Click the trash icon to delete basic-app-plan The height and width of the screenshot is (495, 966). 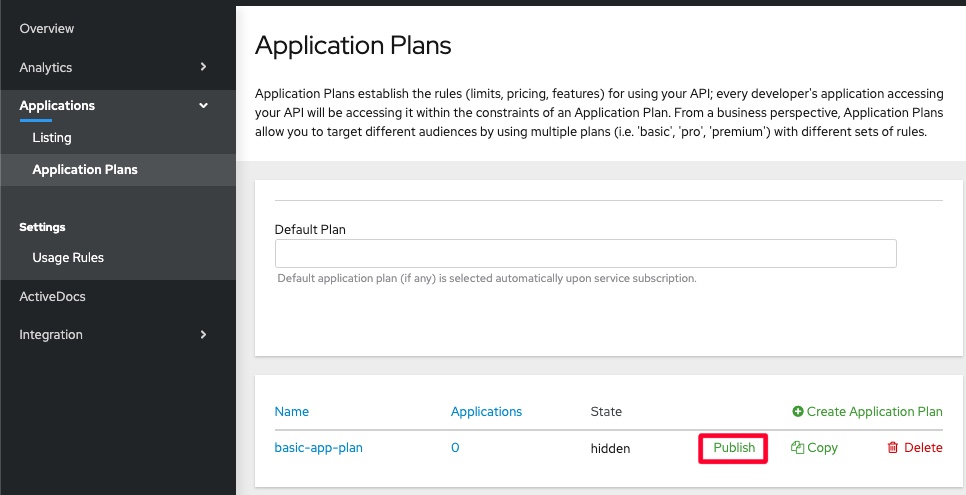pyautogui.click(x=893, y=448)
